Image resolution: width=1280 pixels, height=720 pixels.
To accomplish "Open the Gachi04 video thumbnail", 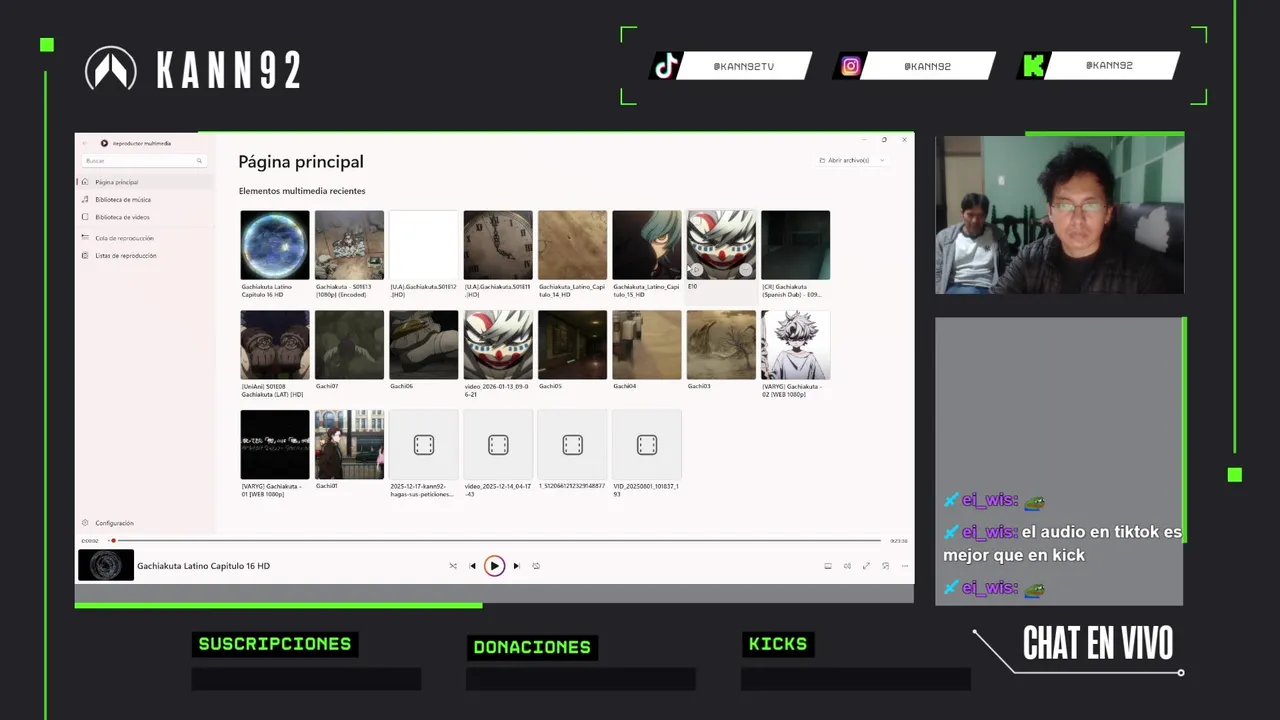I will click(x=647, y=345).
